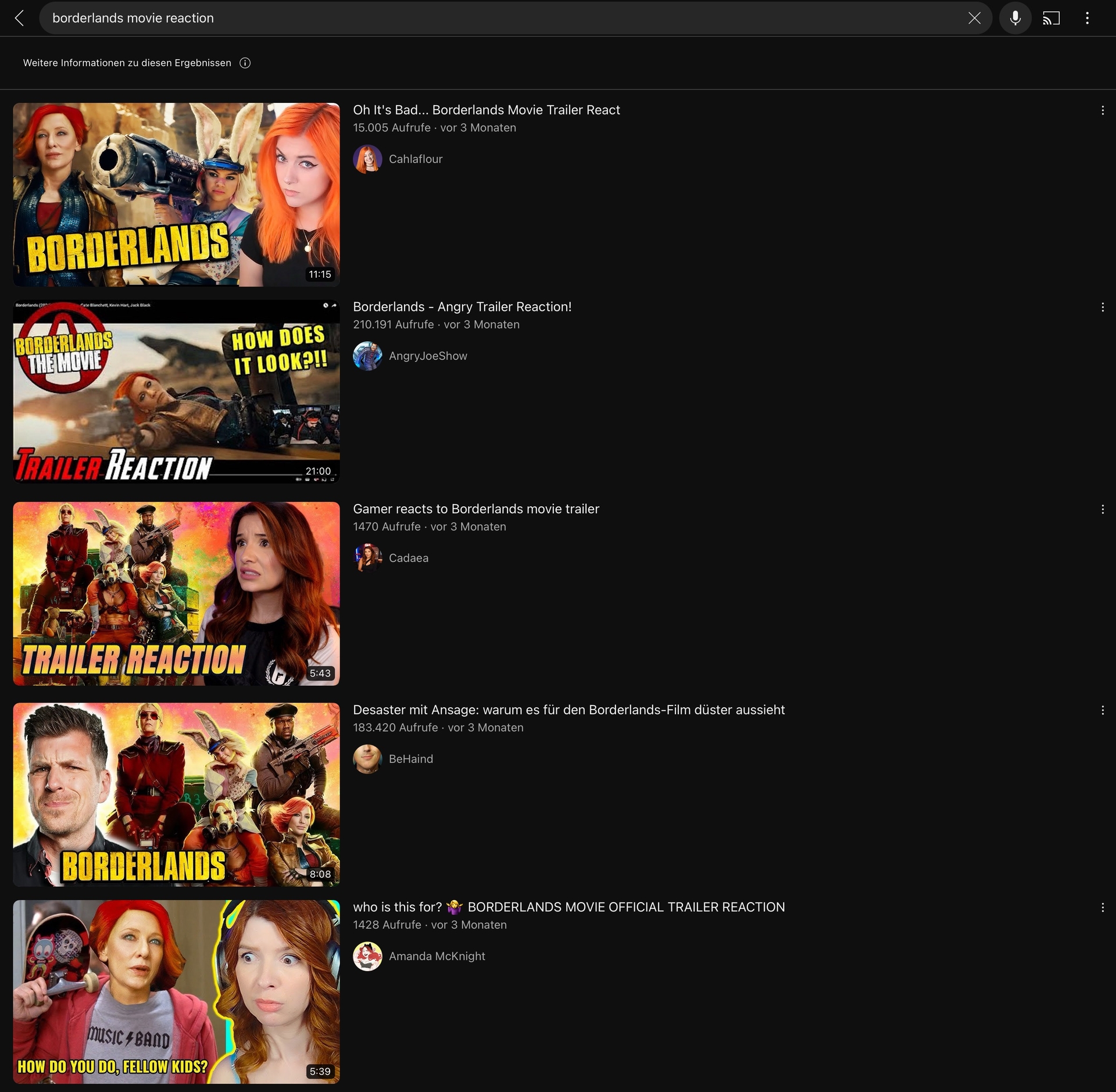Image resolution: width=1116 pixels, height=1092 pixels.
Task: Play the Angry Trailer Reaction thumbnail
Action: click(x=176, y=392)
